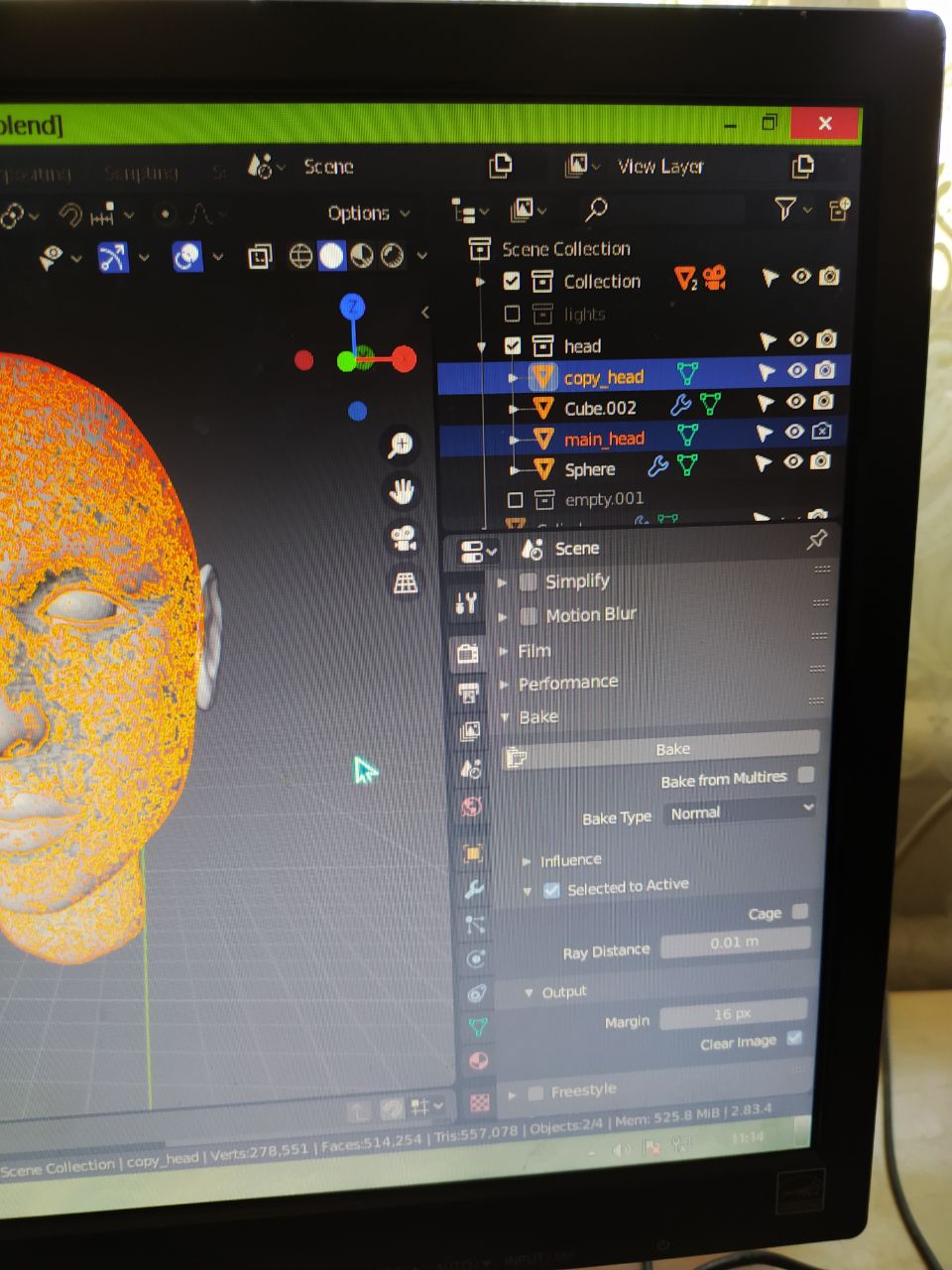The width and height of the screenshot is (952, 1270).
Task: Hide copy_head in viewport via eye icon
Action: 796,370
